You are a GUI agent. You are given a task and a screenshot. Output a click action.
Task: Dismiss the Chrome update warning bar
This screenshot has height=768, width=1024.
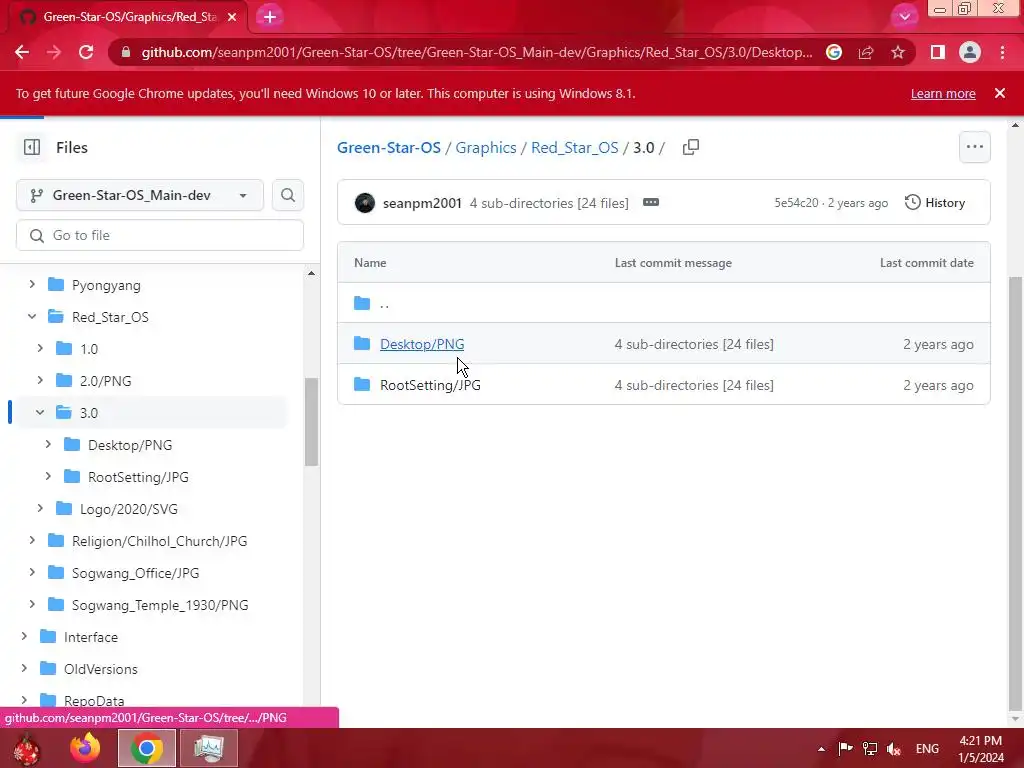(1000, 93)
